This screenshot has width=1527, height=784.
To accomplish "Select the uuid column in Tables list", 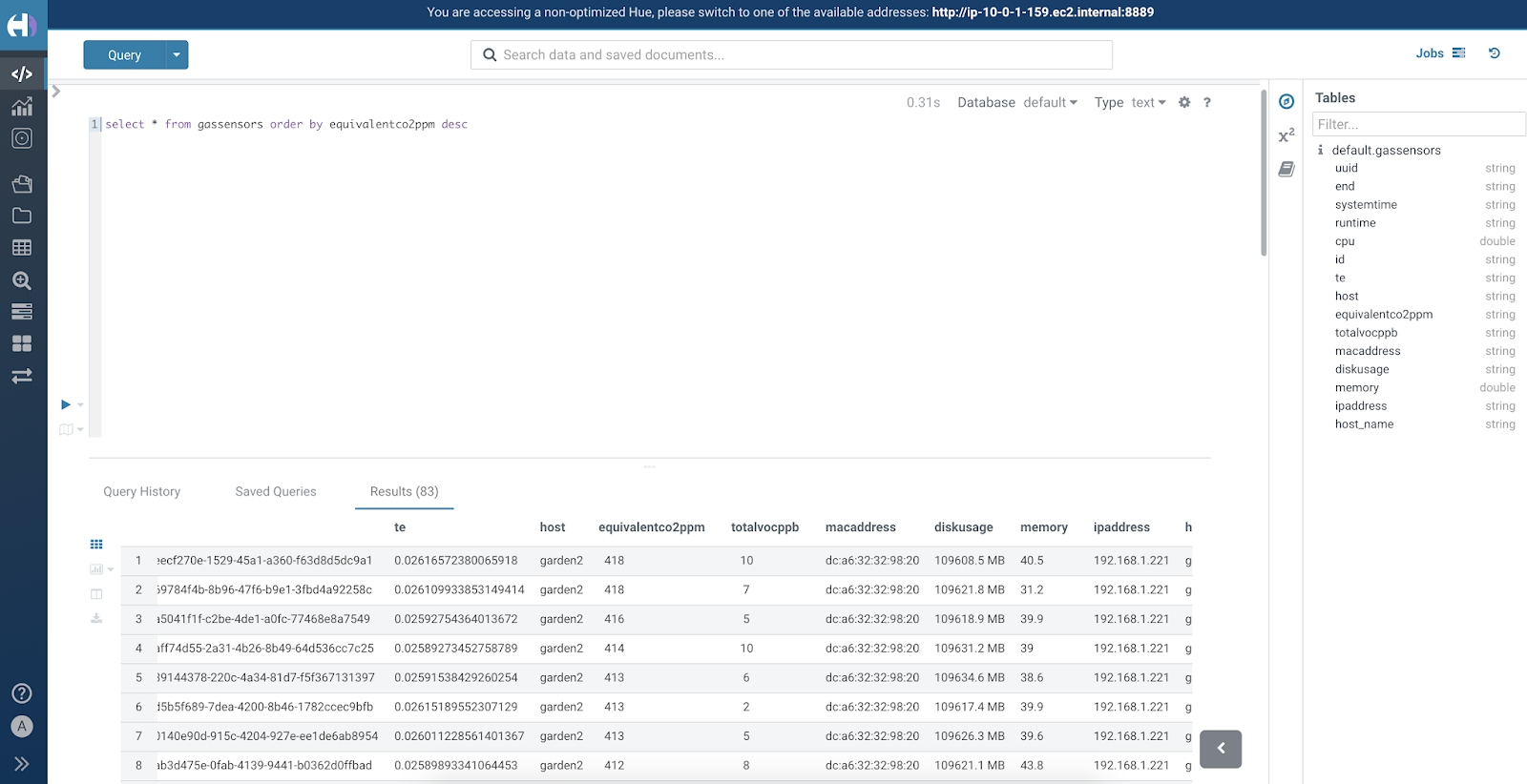I will 1347,168.
